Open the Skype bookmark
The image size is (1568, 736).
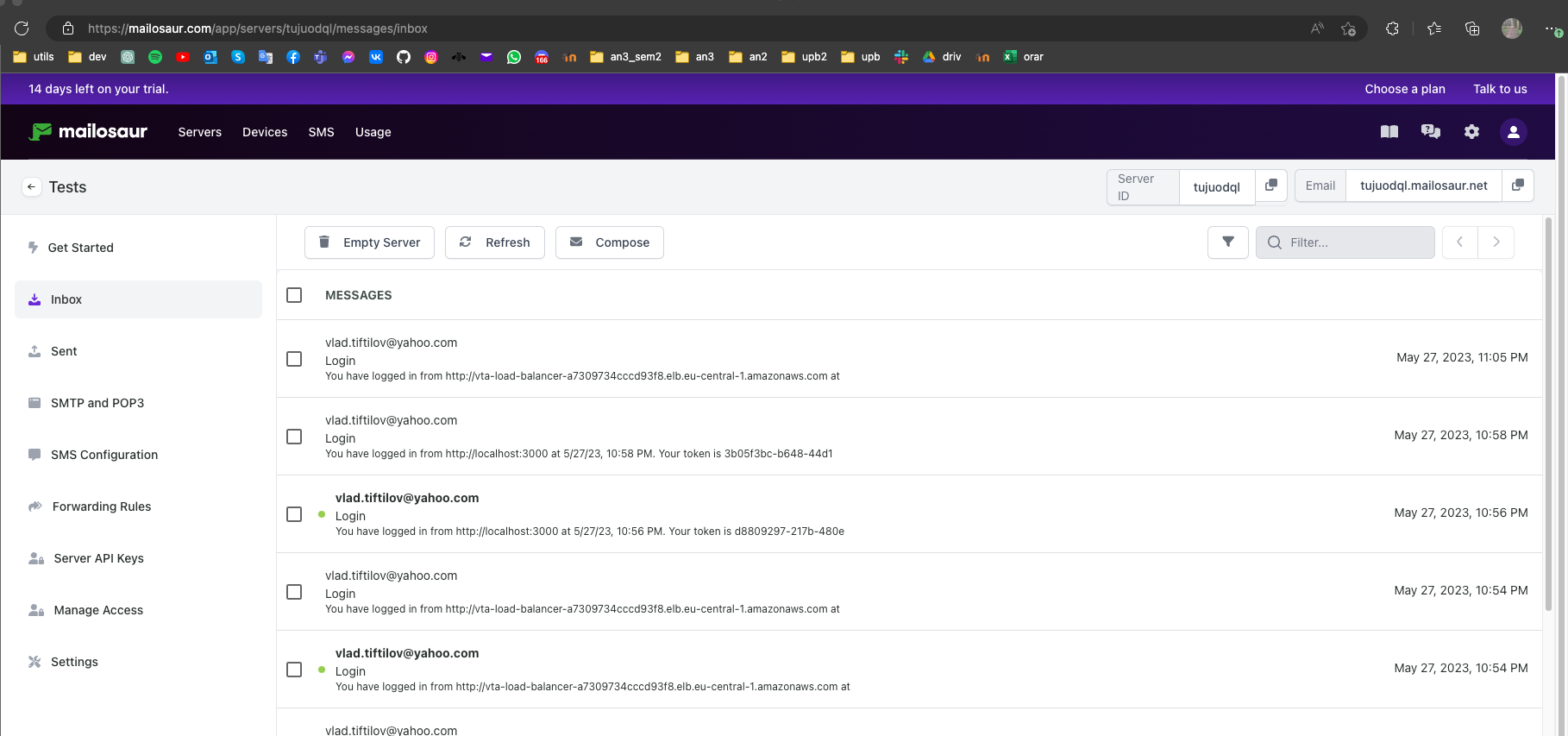click(238, 57)
